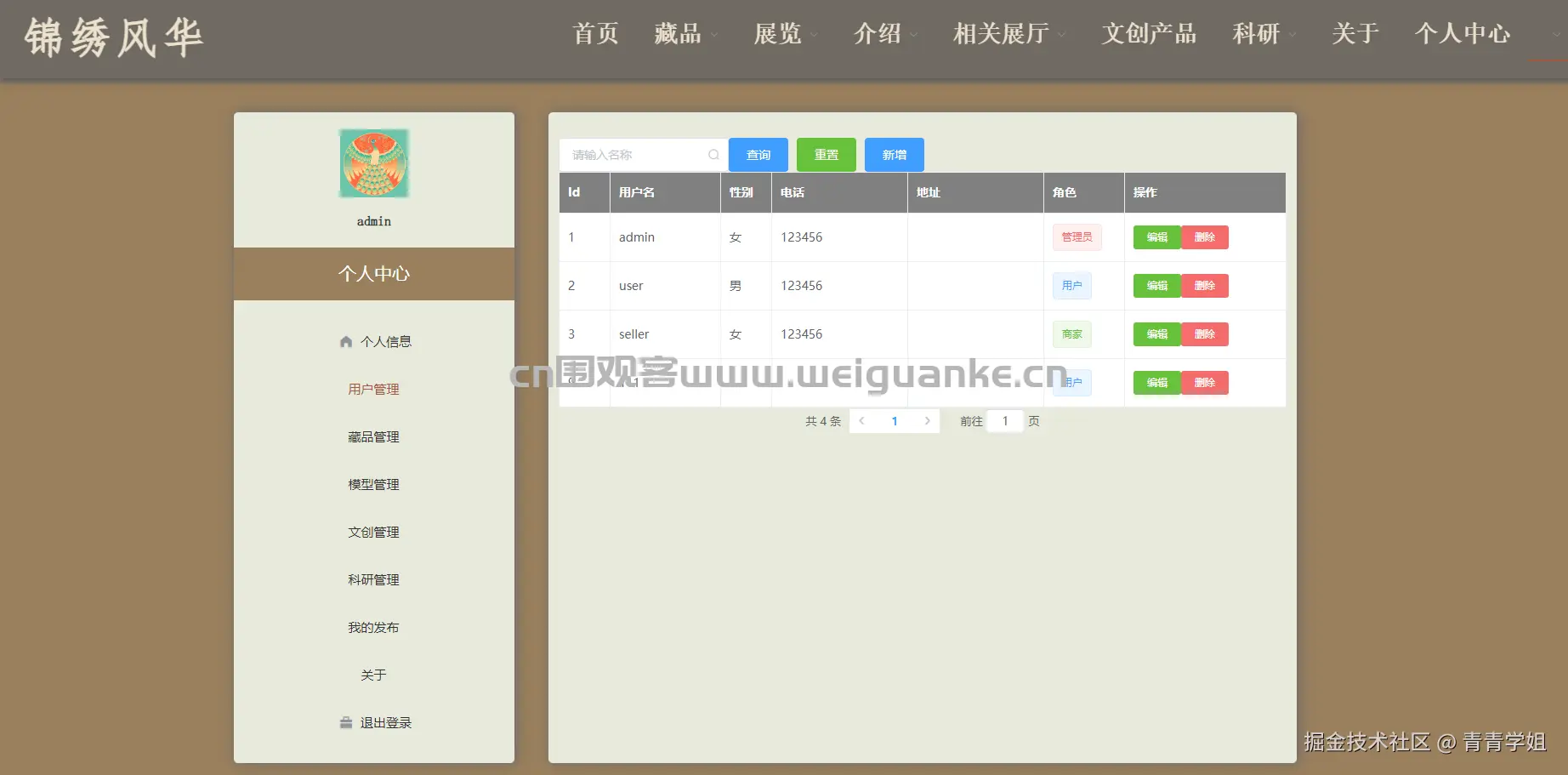Screen dimensions: 1568x775
Task: Click the 商家 role badge for seller
Action: [1071, 334]
